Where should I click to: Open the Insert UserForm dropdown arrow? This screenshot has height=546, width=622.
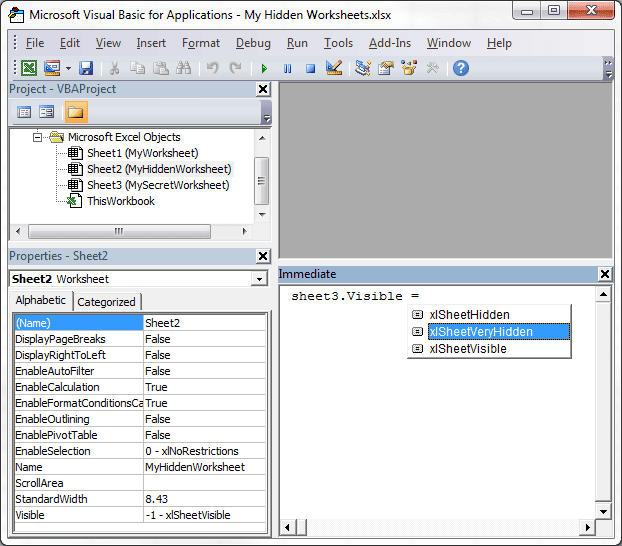coord(68,68)
